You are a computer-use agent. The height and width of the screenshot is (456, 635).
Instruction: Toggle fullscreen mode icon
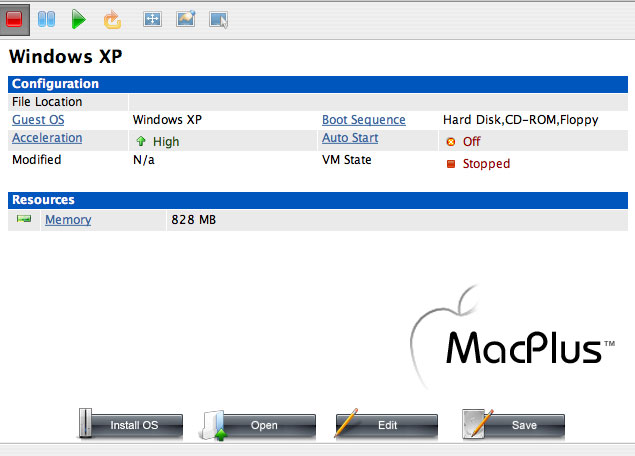[x=152, y=19]
